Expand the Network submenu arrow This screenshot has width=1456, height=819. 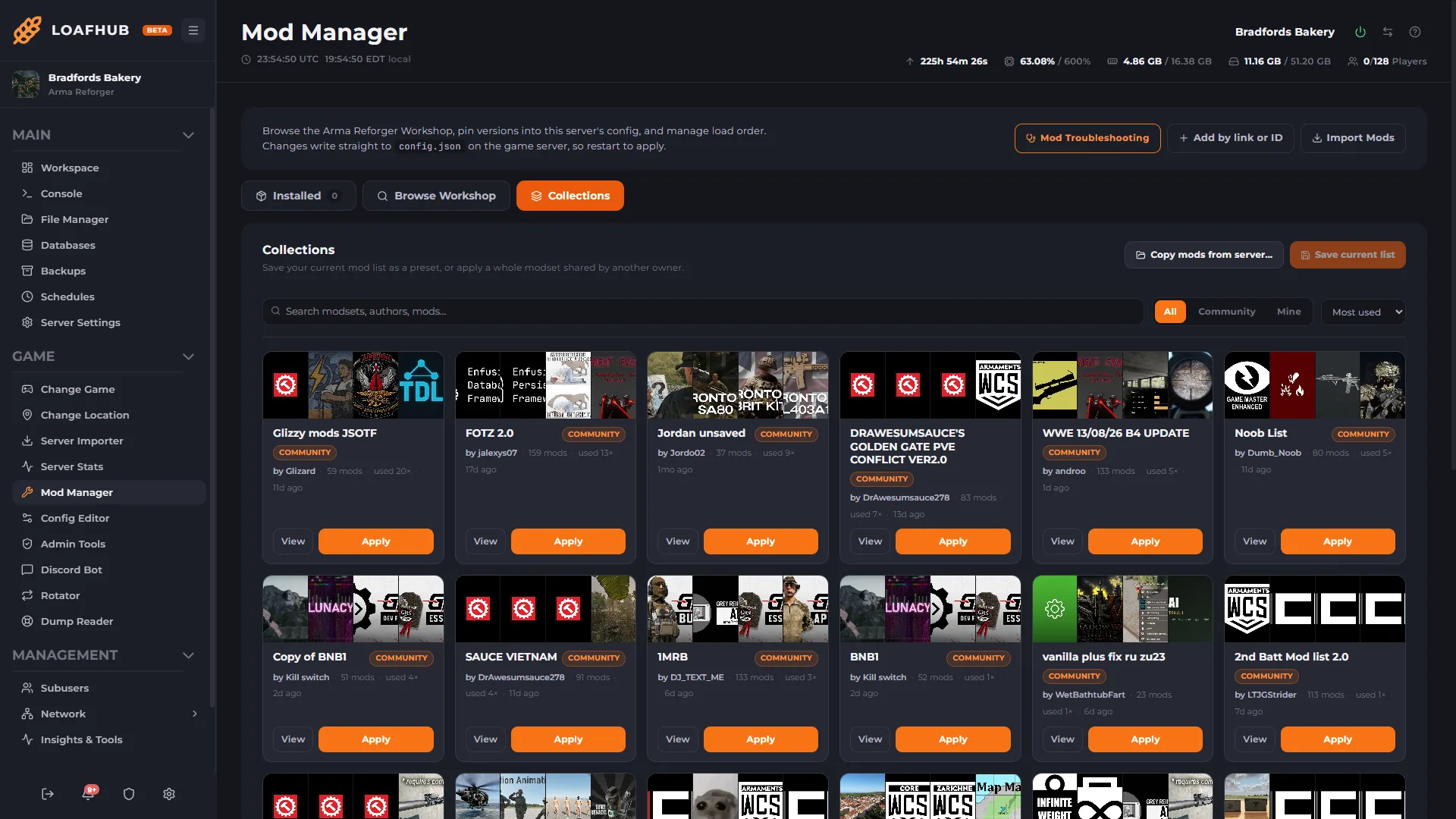[195, 714]
